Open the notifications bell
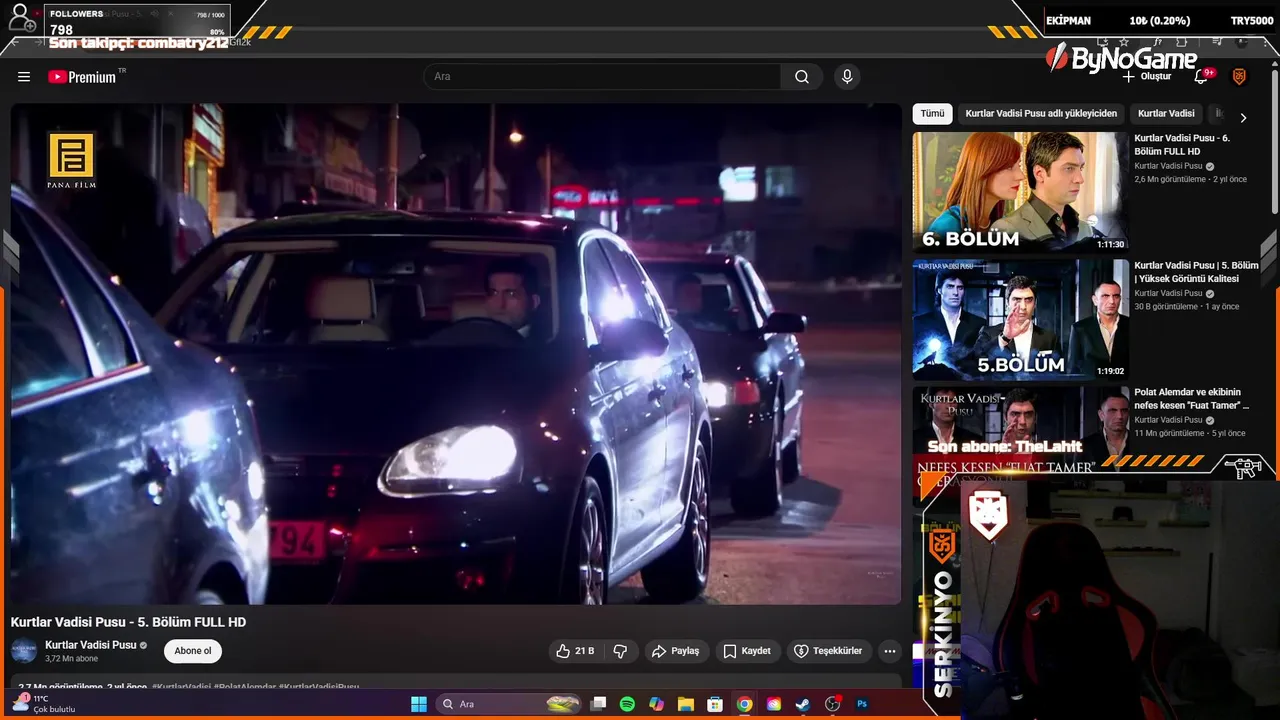The width and height of the screenshot is (1280, 720). 1203,77
